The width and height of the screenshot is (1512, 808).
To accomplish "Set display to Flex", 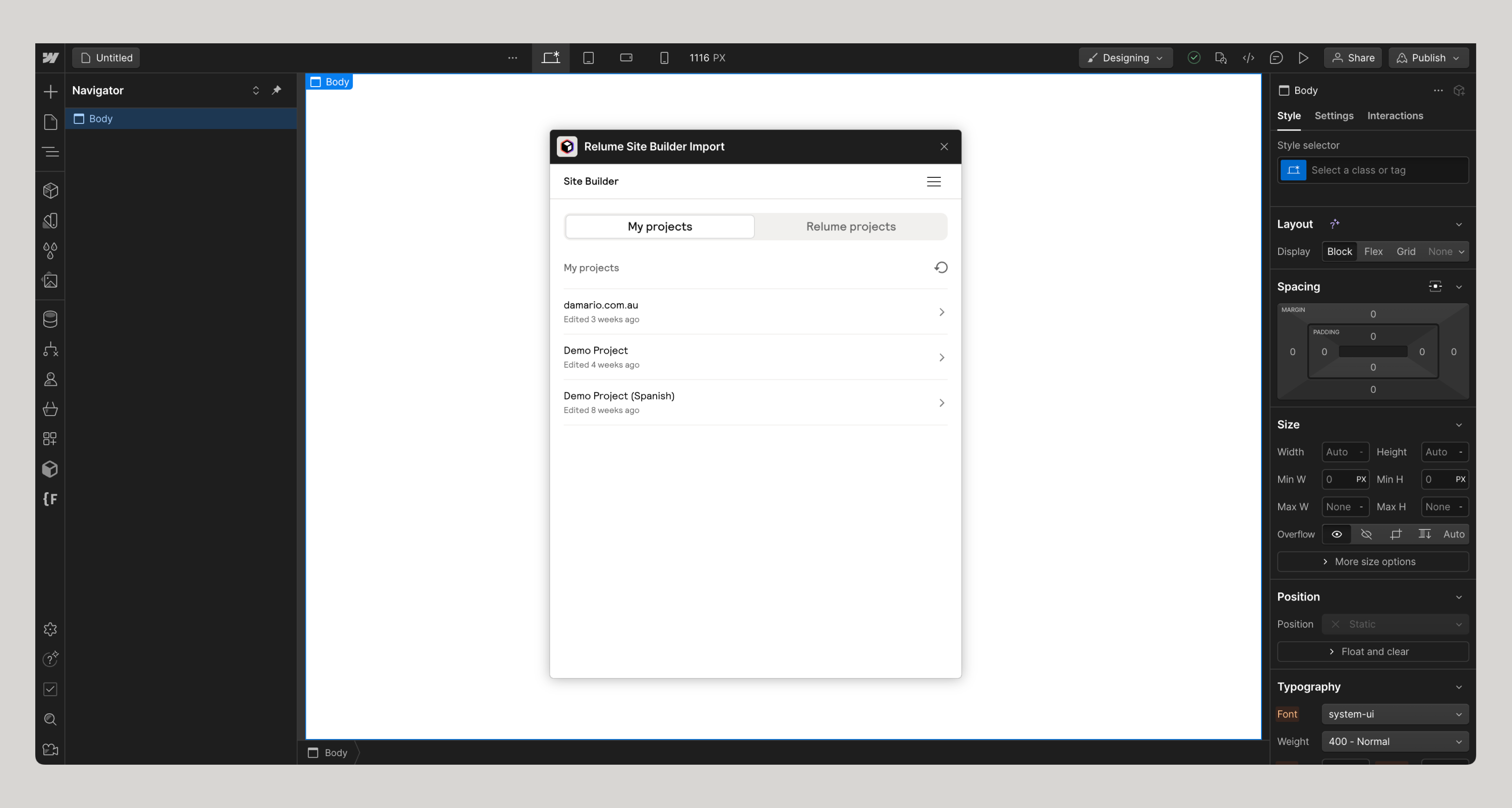I will 1373,251.
